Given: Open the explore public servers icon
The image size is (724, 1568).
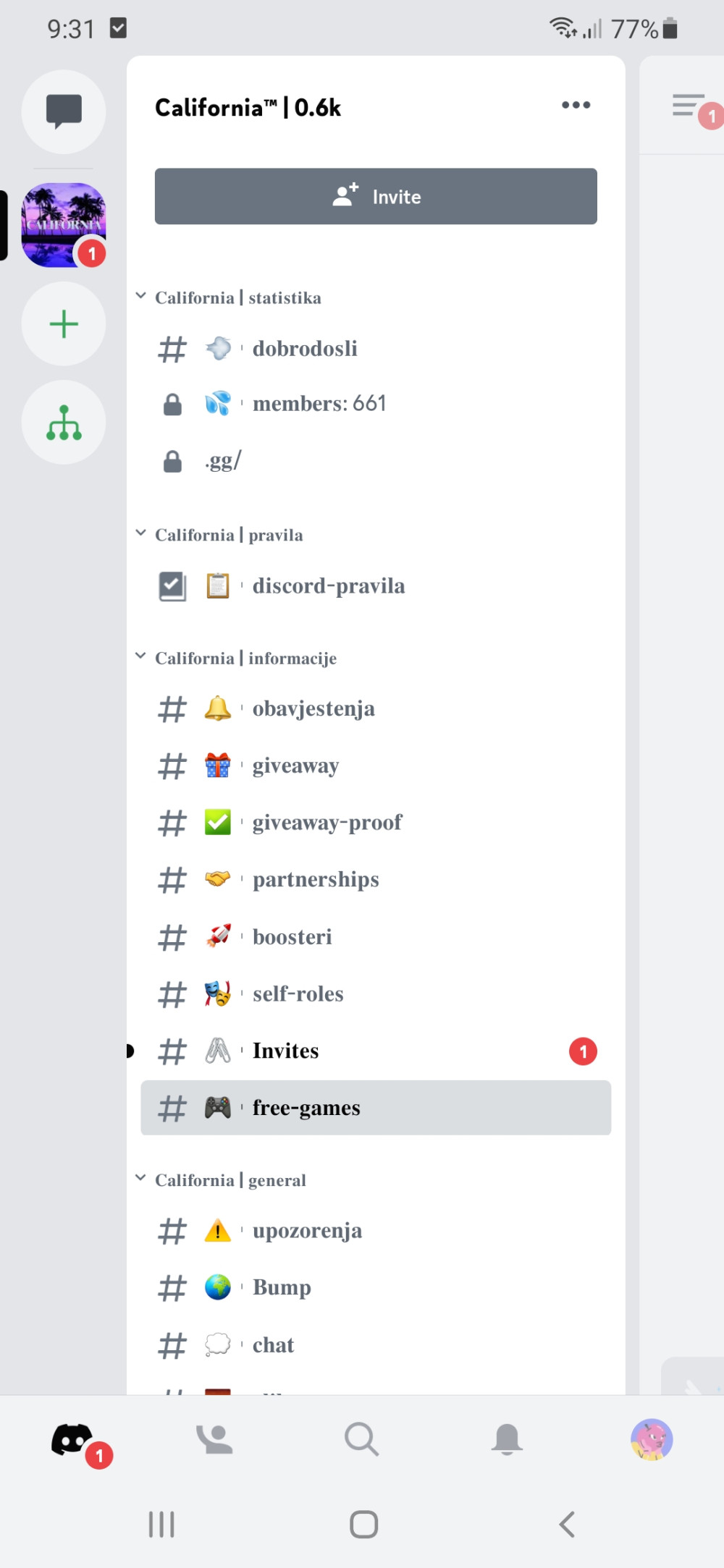Looking at the screenshot, I should (x=64, y=422).
